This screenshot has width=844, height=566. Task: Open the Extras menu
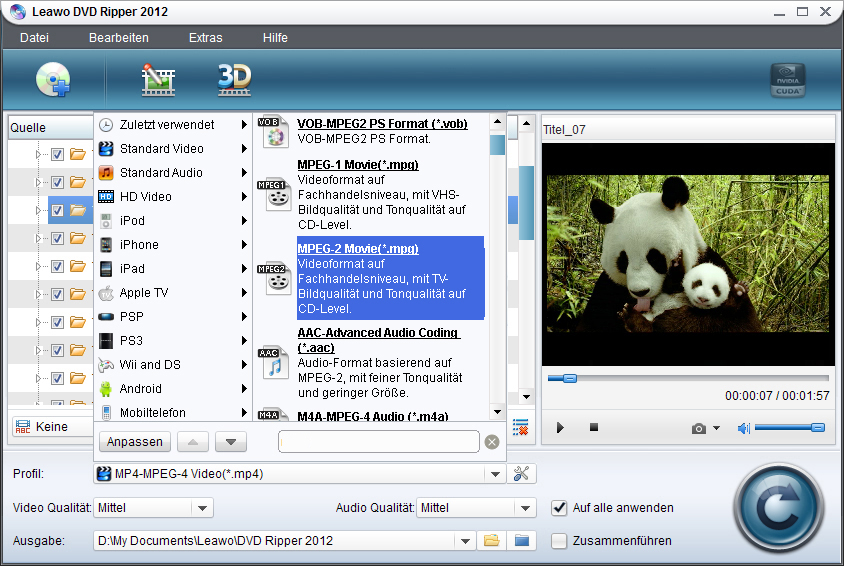click(x=206, y=38)
